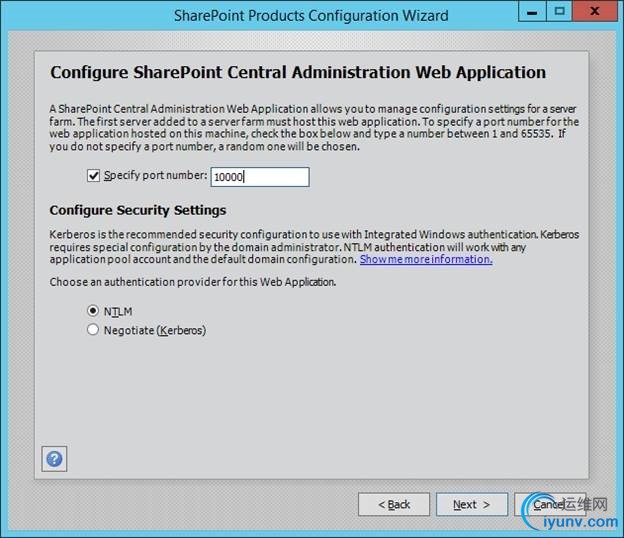Select the title bar SharePoint Products Configuration Wizard

pyautogui.click(x=311, y=16)
